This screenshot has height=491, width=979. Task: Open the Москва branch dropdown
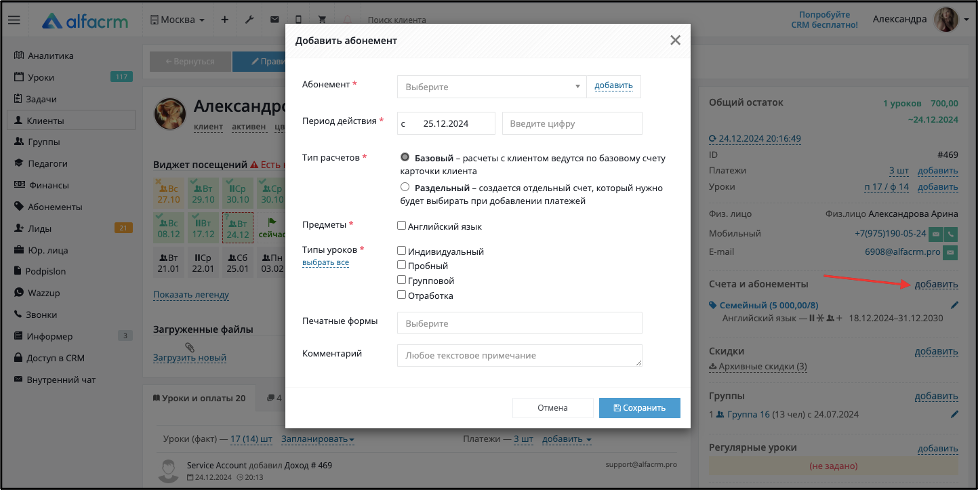[178, 20]
